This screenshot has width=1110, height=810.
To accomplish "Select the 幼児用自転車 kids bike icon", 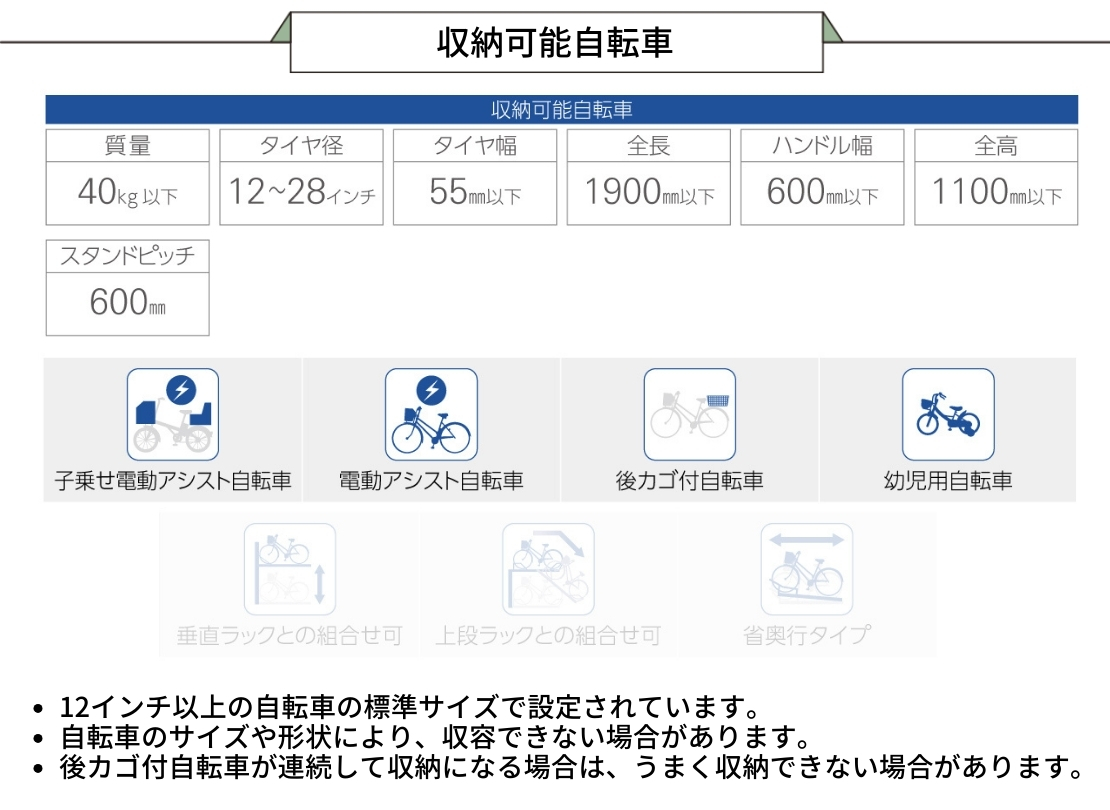I will click(948, 414).
